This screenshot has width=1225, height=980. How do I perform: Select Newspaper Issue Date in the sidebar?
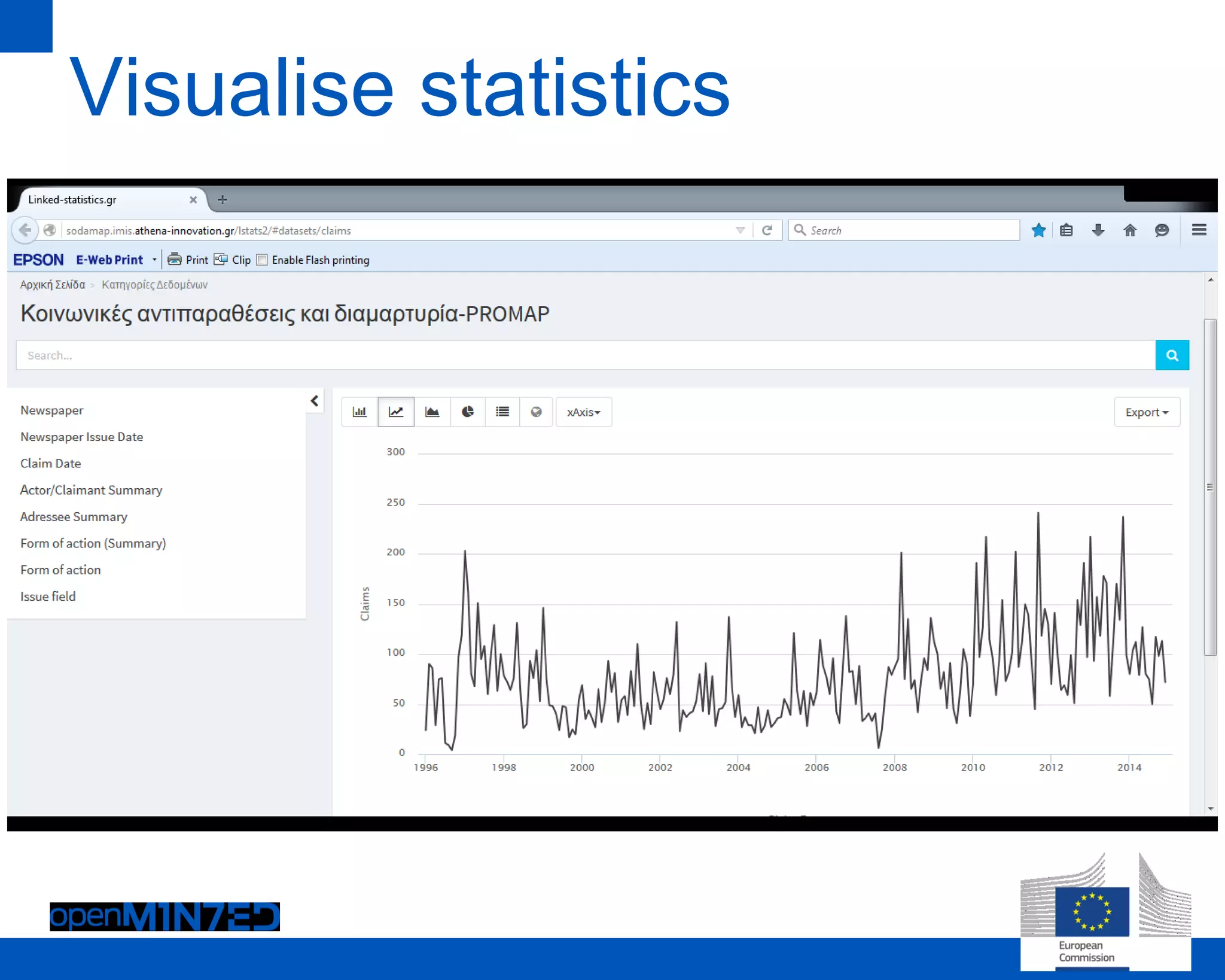click(x=82, y=437)
